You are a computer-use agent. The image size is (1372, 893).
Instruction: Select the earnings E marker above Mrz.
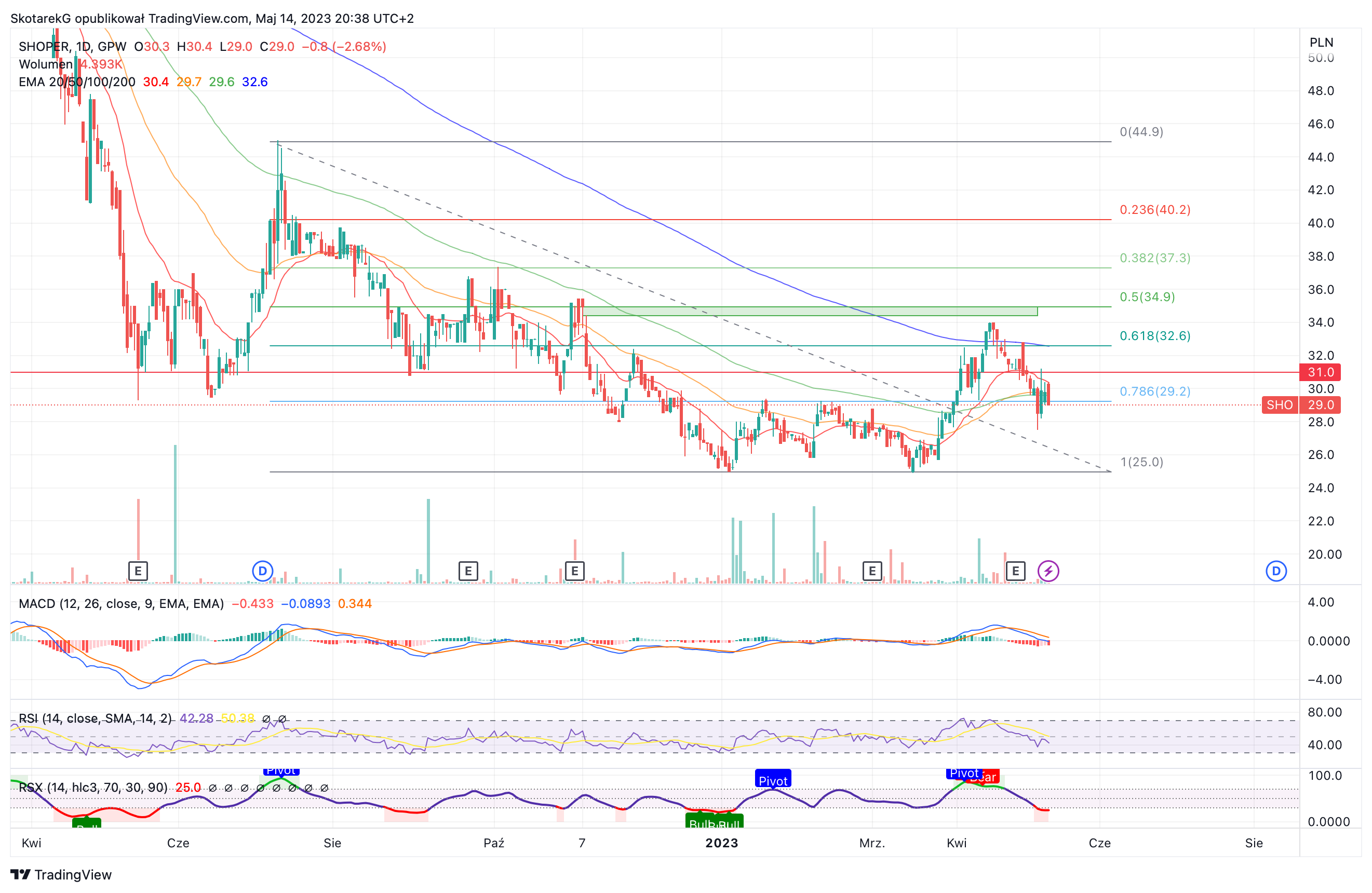[x=872, y=571]
